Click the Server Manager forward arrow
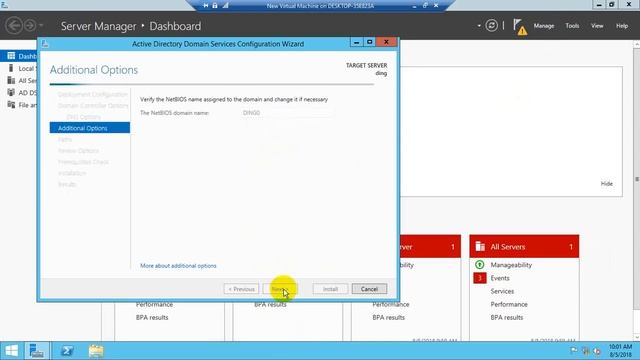 (30, 26)
